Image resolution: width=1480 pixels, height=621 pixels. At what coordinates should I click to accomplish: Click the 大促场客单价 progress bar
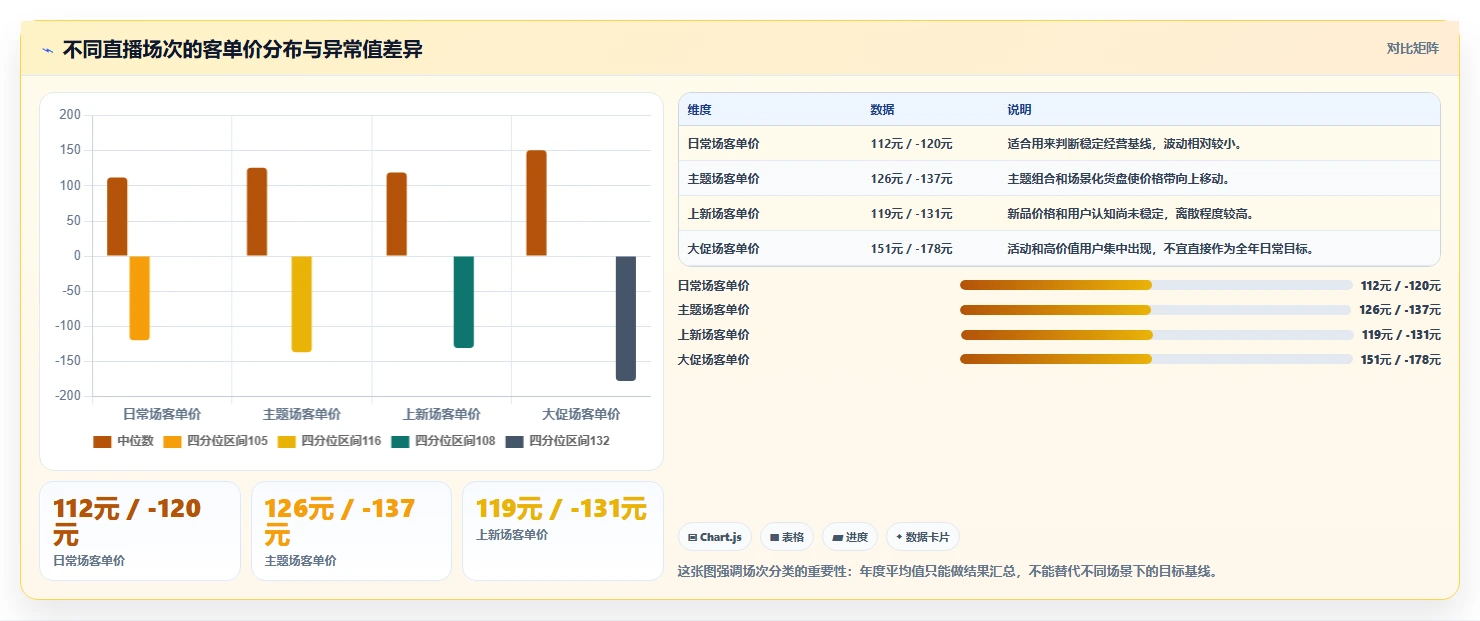[1156, 359]
